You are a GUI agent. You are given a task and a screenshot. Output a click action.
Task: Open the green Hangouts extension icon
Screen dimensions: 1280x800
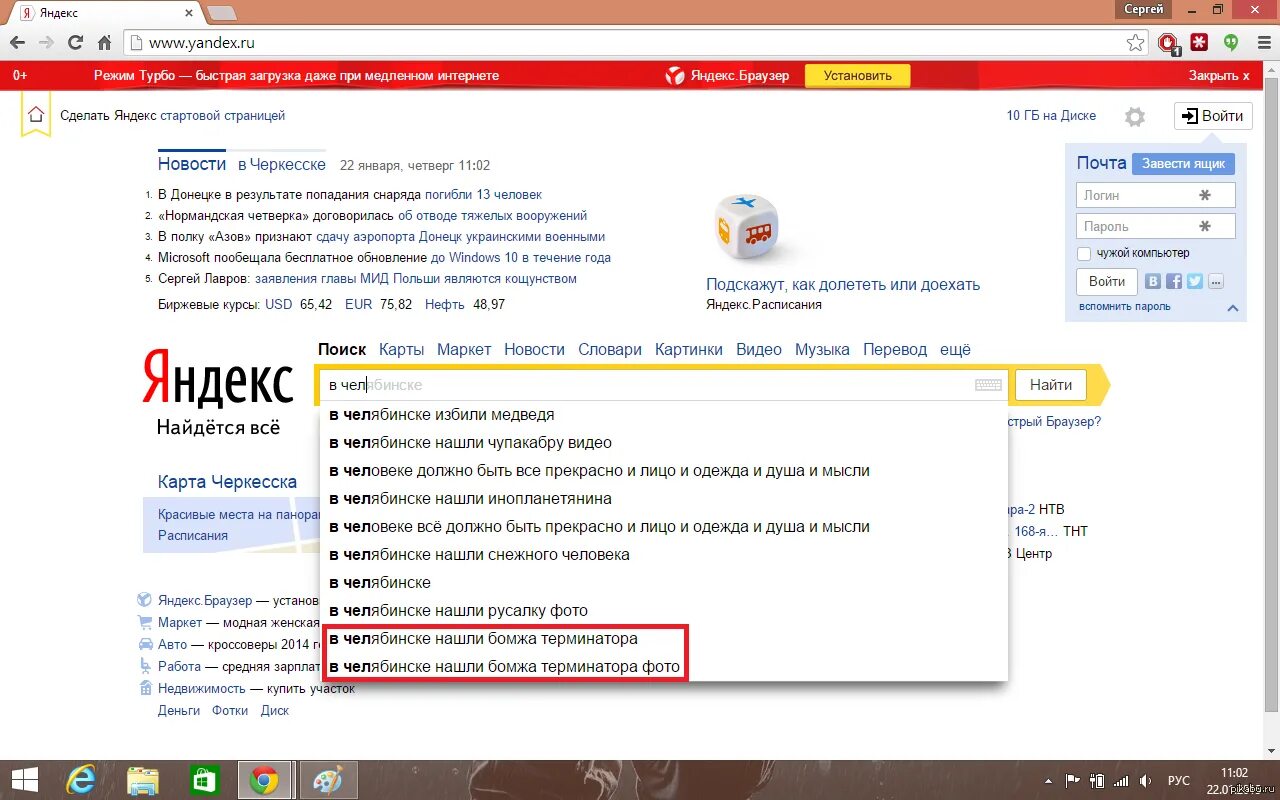(1230, 43)
